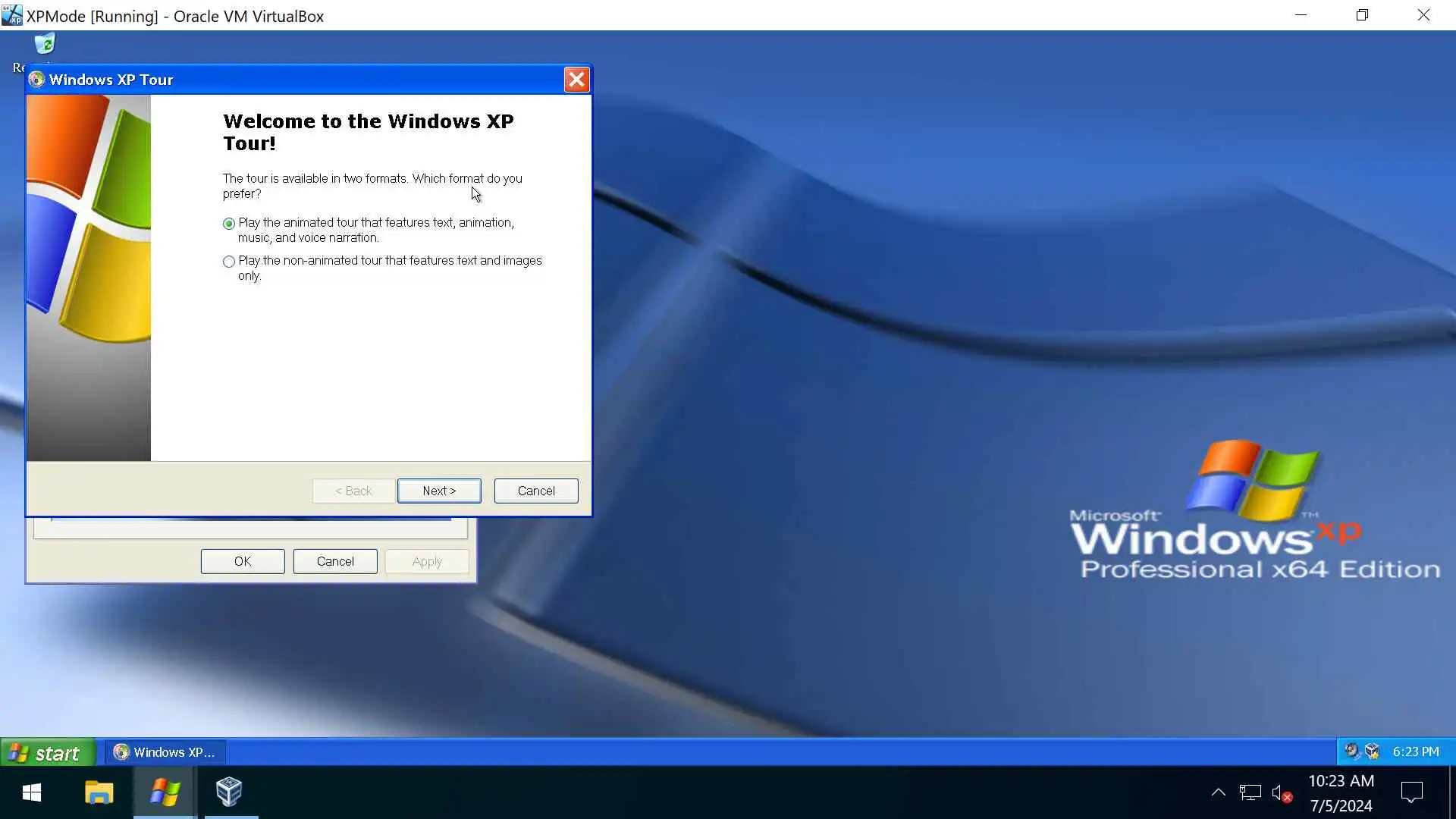The width and height of the screenshot is (1456, 819).
Task: Close the Windows XP Tour window
Action: [x=576, y=80]
